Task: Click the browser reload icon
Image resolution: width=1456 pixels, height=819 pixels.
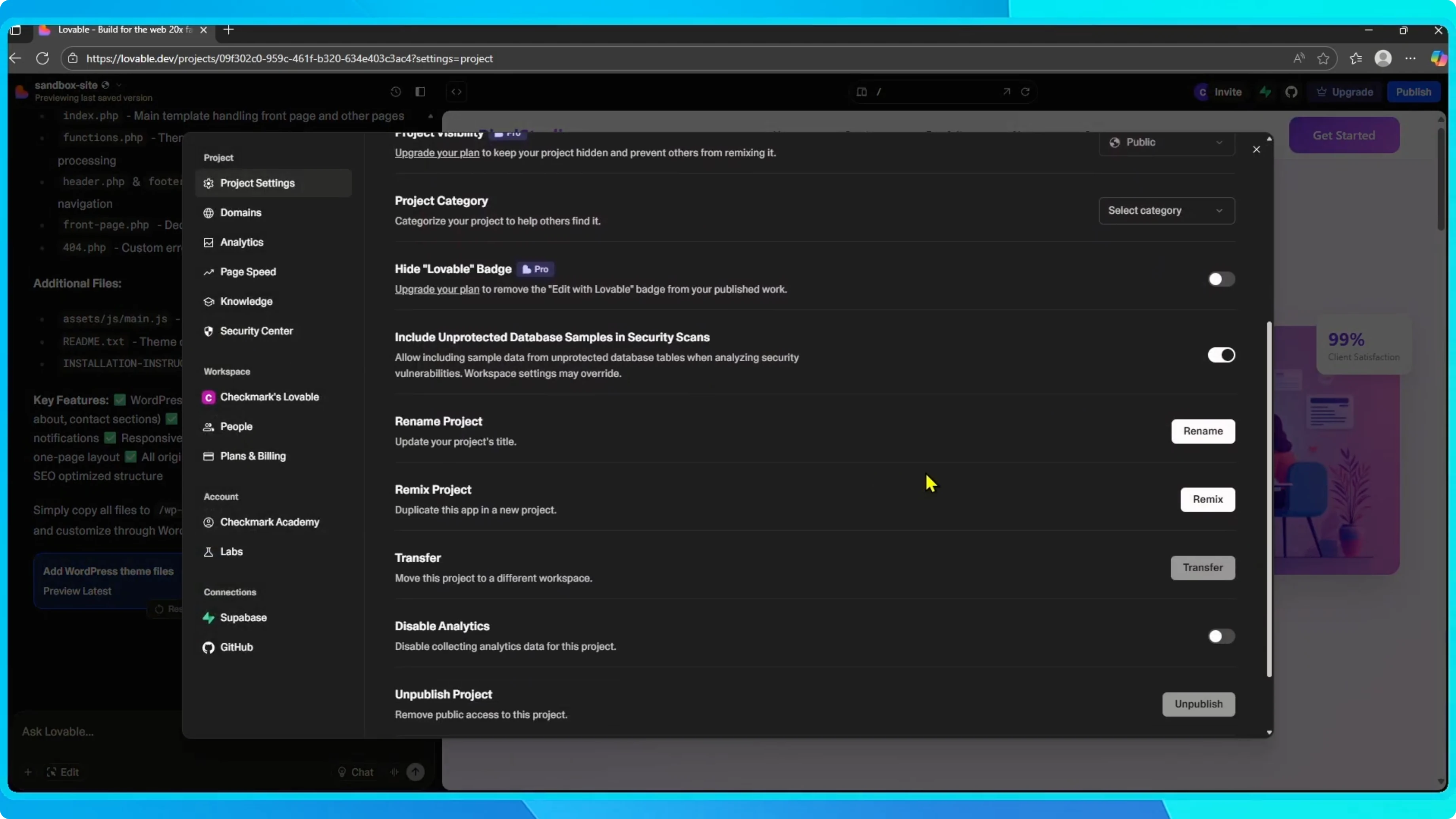Action: (x=42, y=58)
